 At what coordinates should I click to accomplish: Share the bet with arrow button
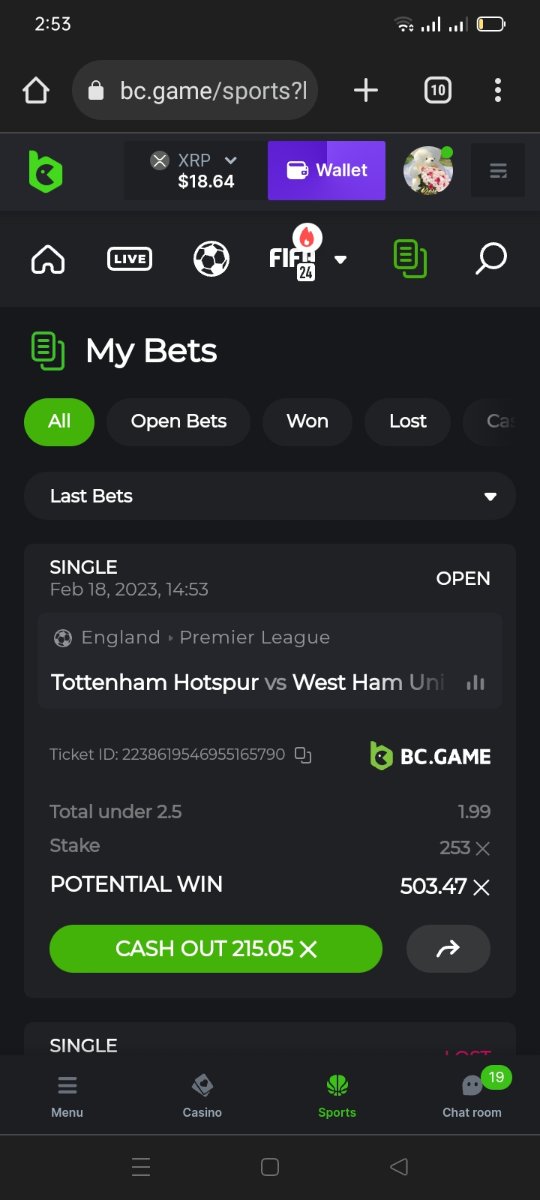(448, 949)
